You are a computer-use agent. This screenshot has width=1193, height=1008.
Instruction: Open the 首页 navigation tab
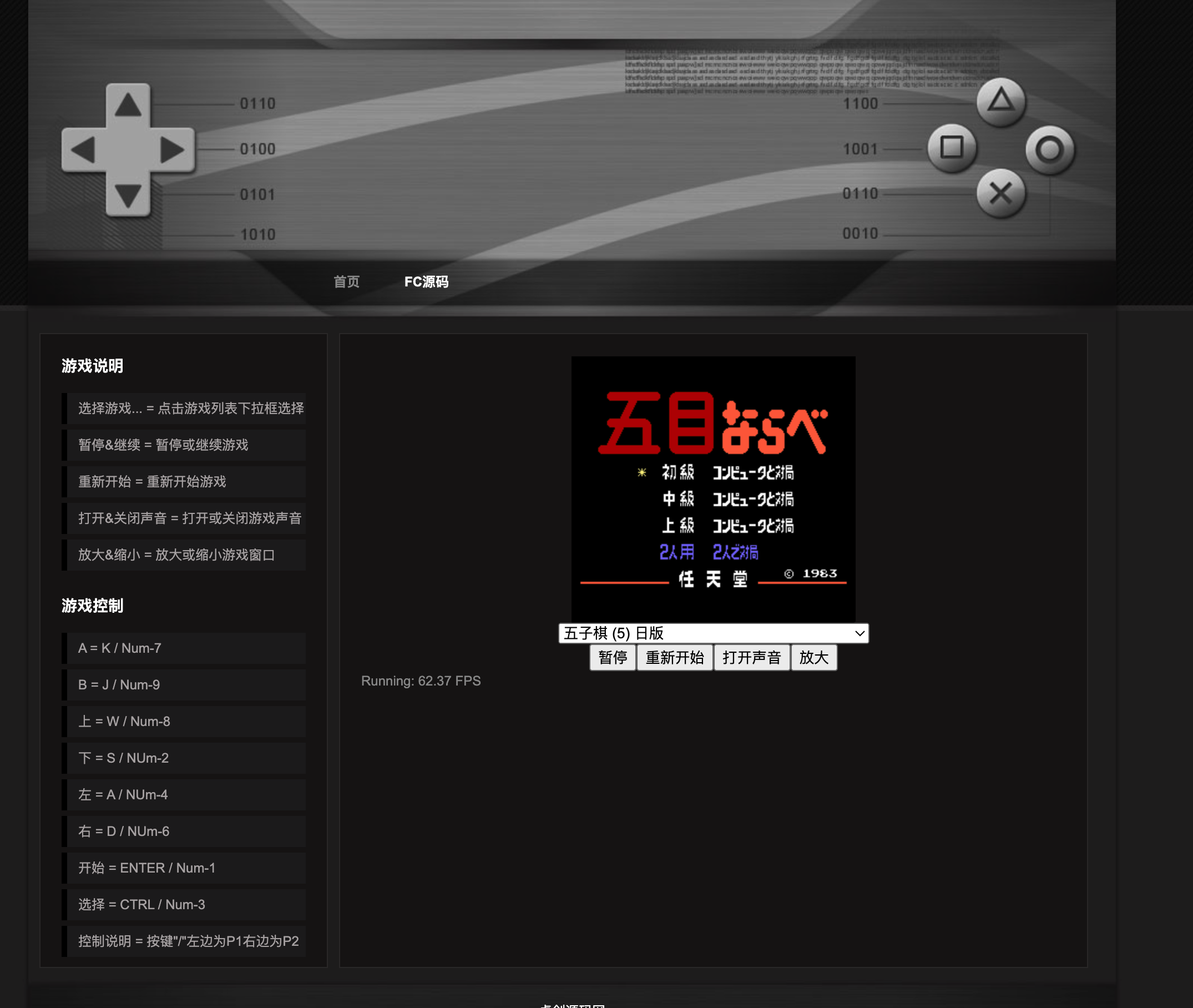point(347,282)
